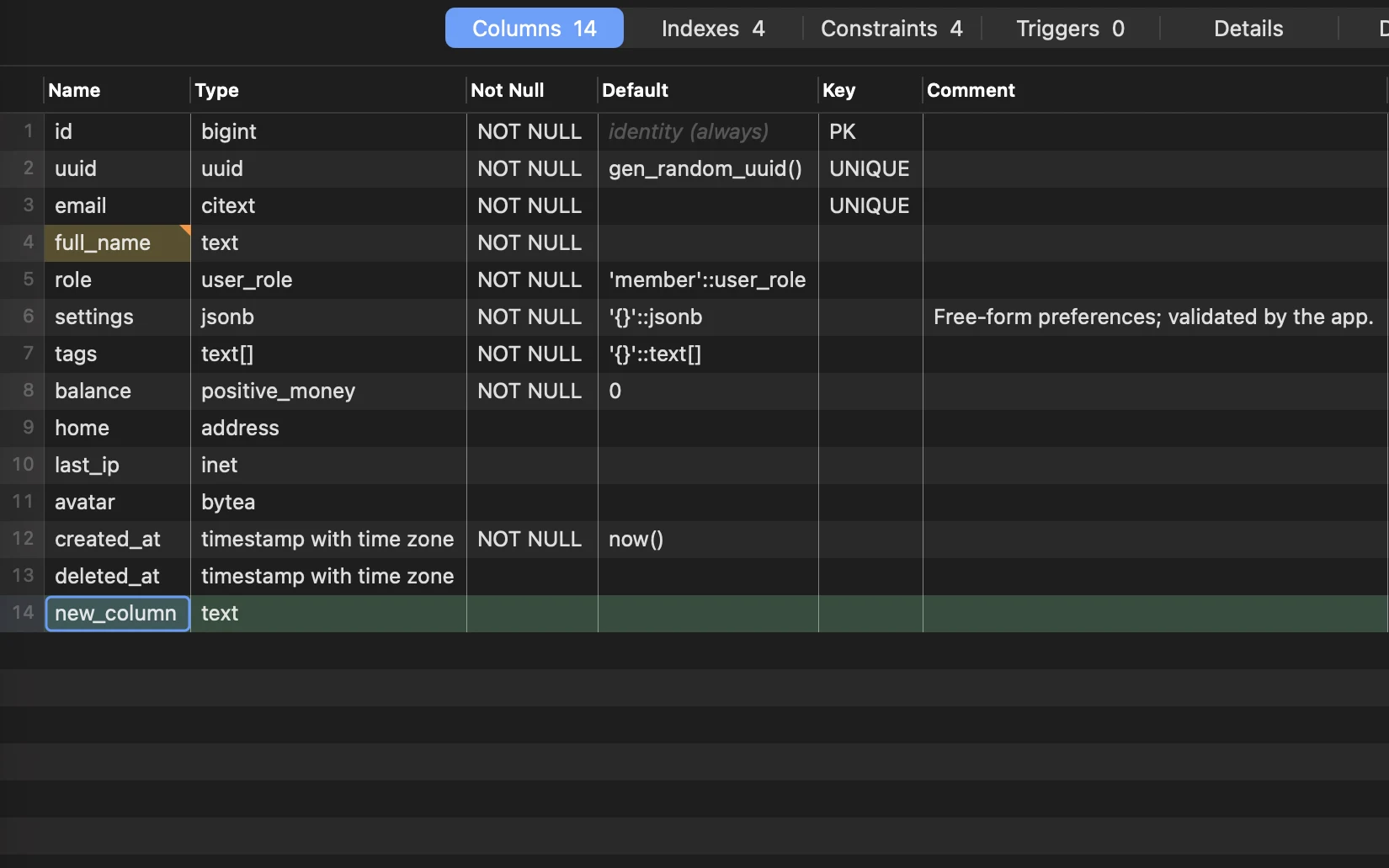
Task: Select the role name cell
Action: pyautogui.click(x=117, y=280)
